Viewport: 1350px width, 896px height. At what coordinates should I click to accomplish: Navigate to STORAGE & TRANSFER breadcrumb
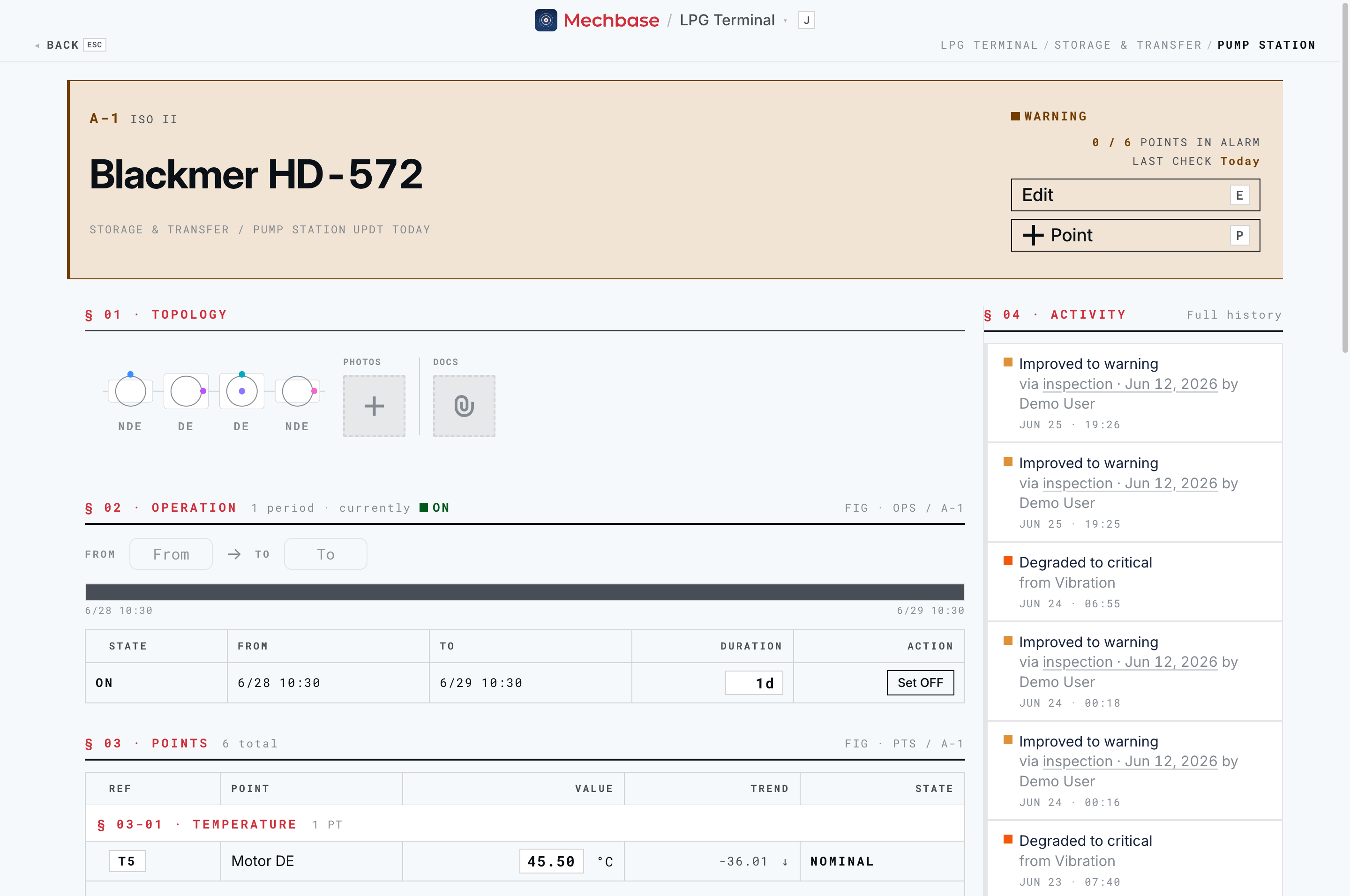tap(1128, 45)
